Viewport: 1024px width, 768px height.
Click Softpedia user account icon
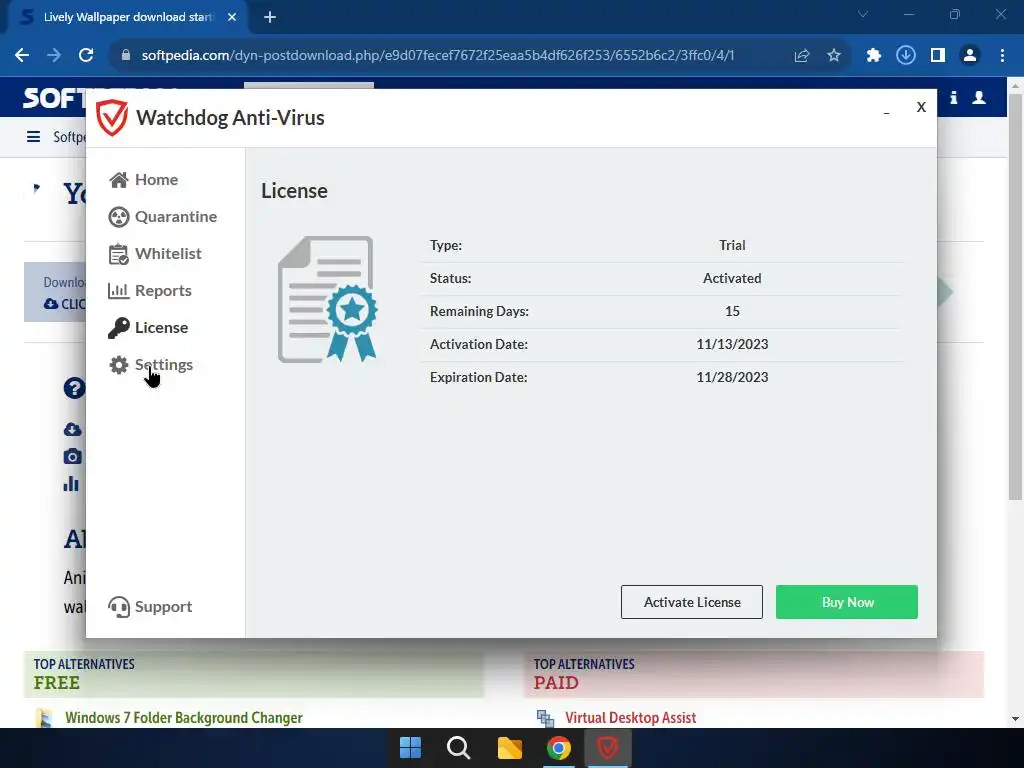click(x=979, y=98)
